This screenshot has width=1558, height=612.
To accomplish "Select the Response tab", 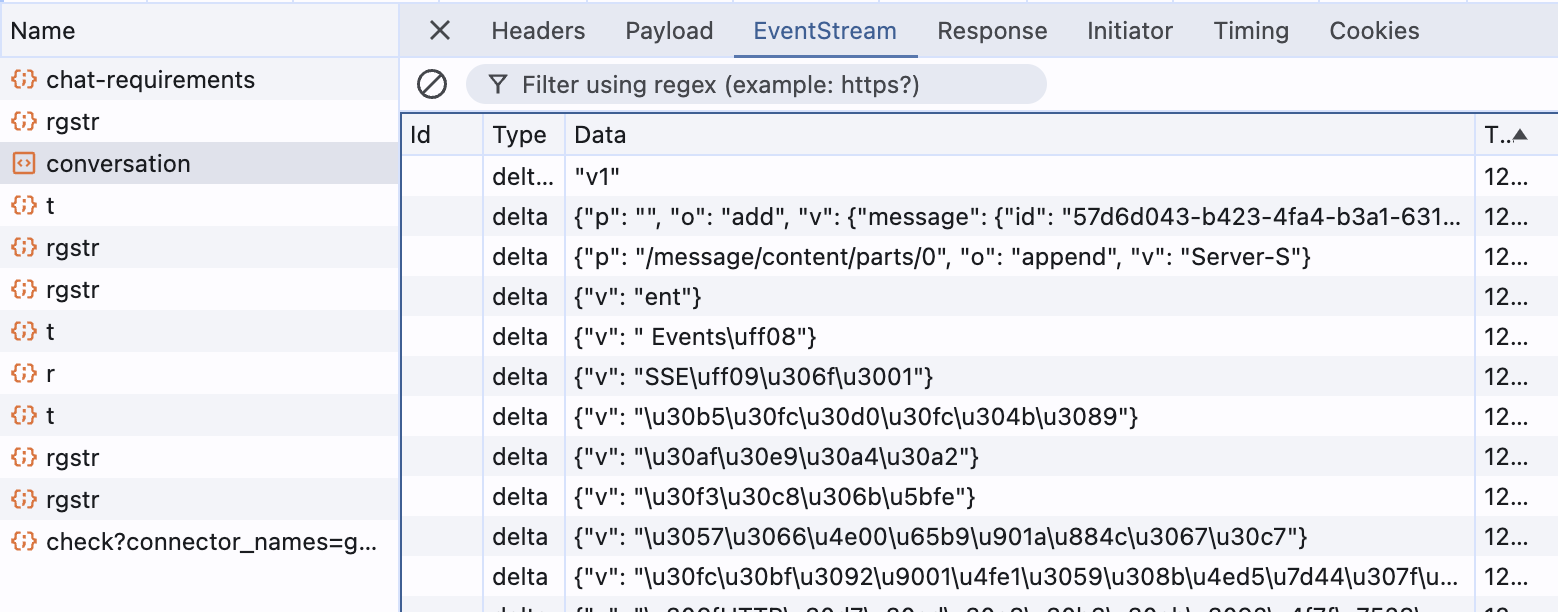I will click(992, 31).
